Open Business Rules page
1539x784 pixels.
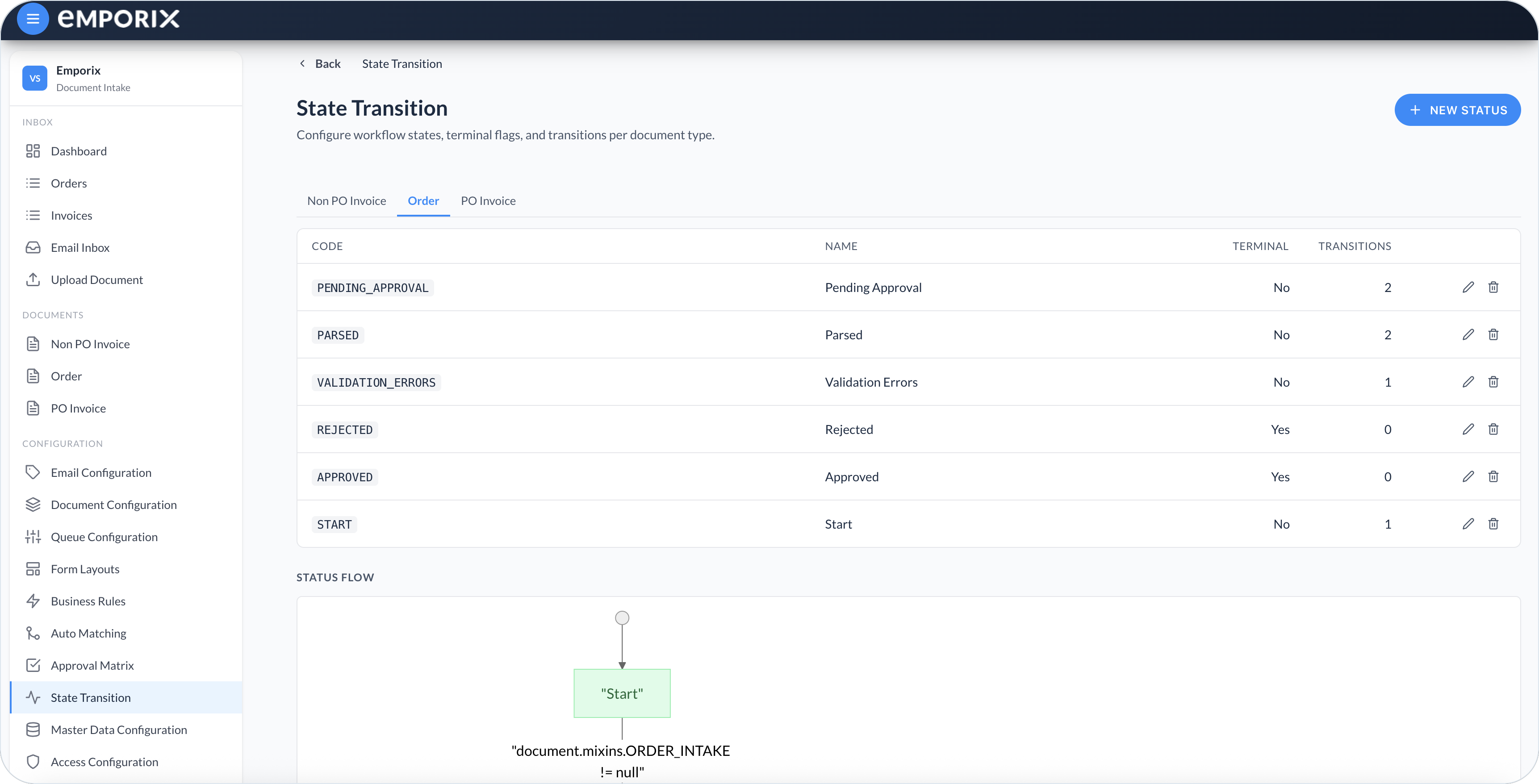pyautogui.click(x=126, y=601)
